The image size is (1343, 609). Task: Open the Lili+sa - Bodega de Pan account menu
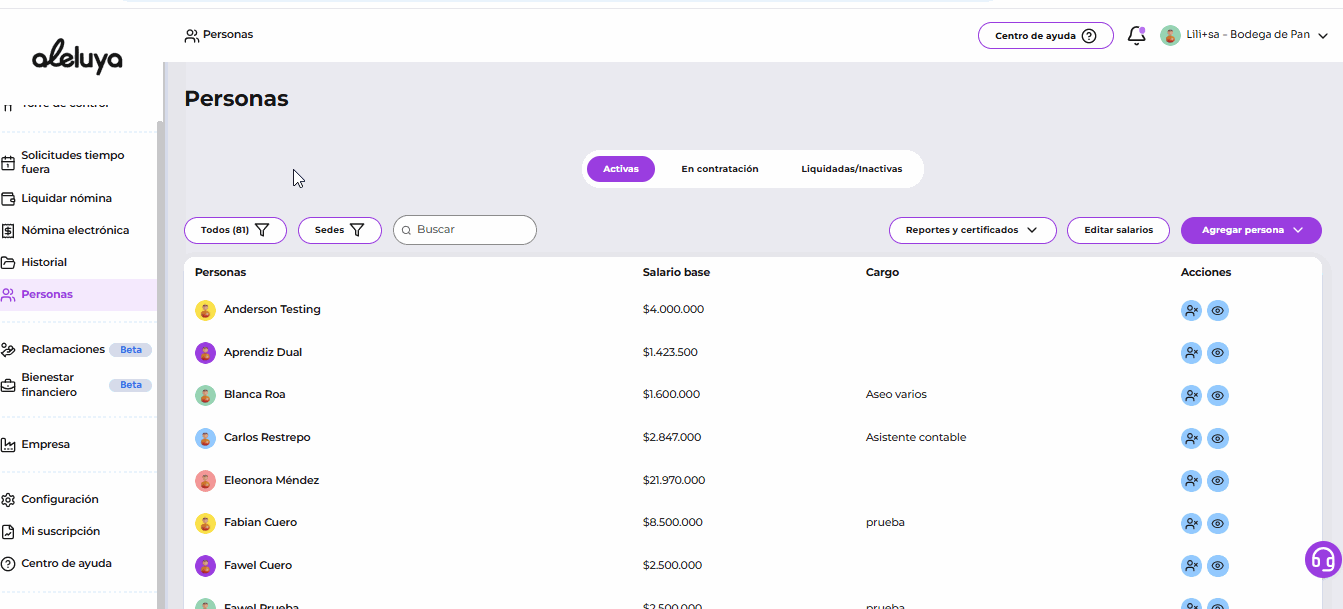point(1245,35)
